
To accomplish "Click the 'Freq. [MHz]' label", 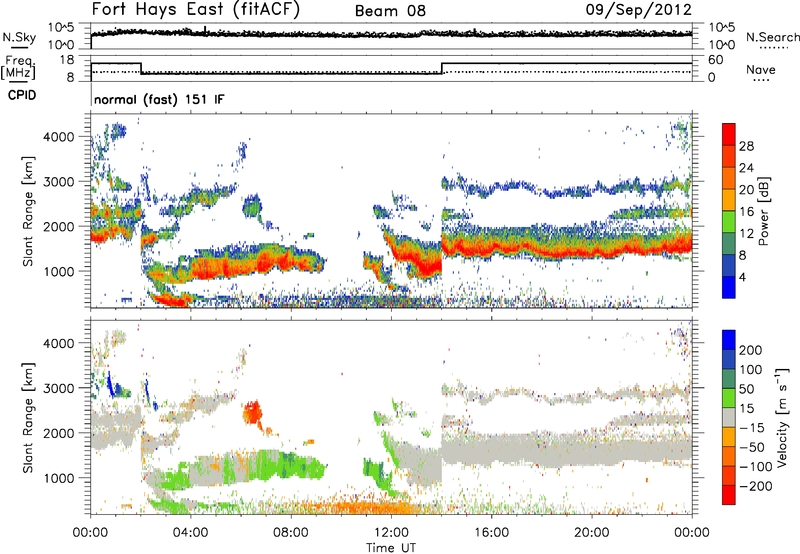I will 19,68.
